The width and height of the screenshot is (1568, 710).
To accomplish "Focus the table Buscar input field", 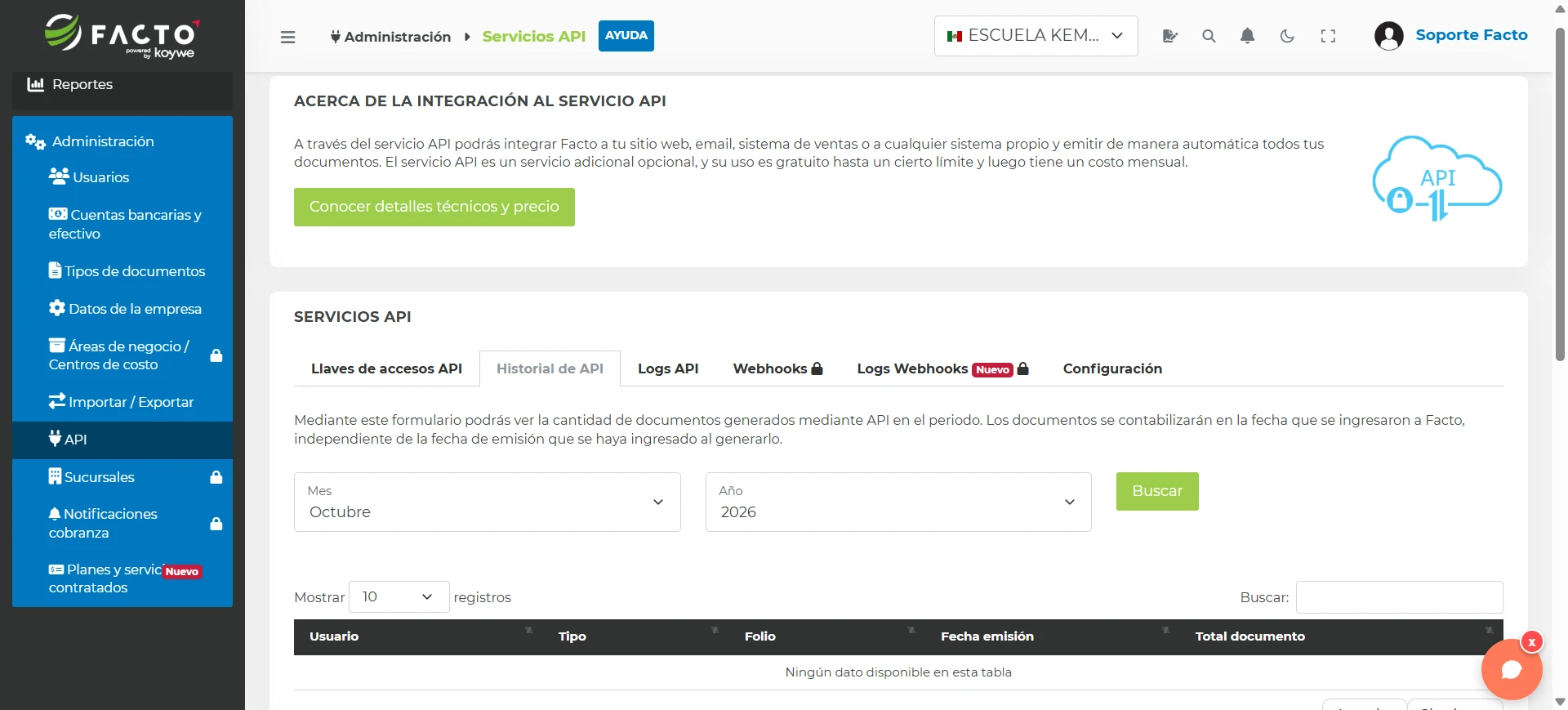I will [1399, 597].
